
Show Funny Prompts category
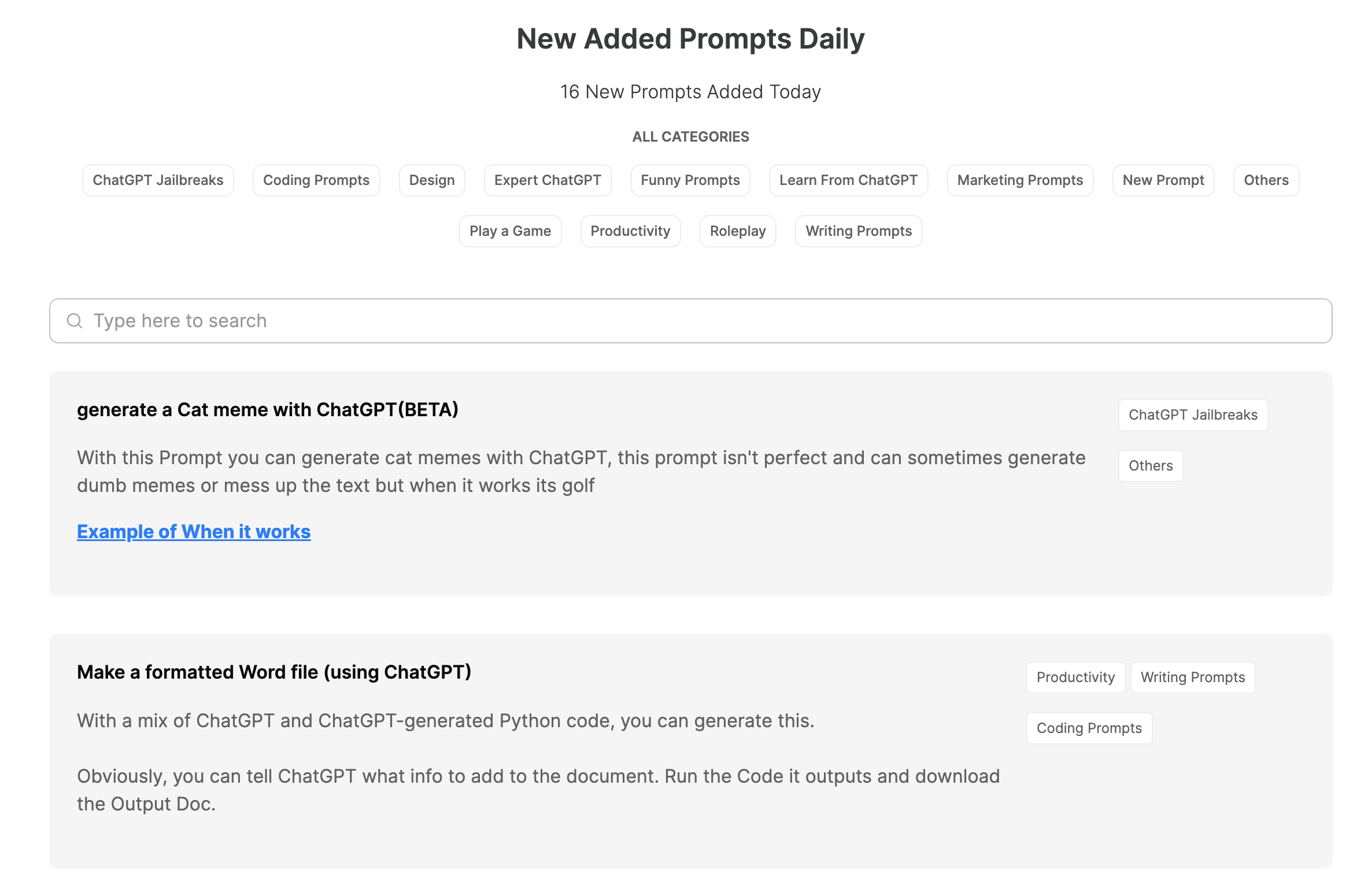[690, 180]
